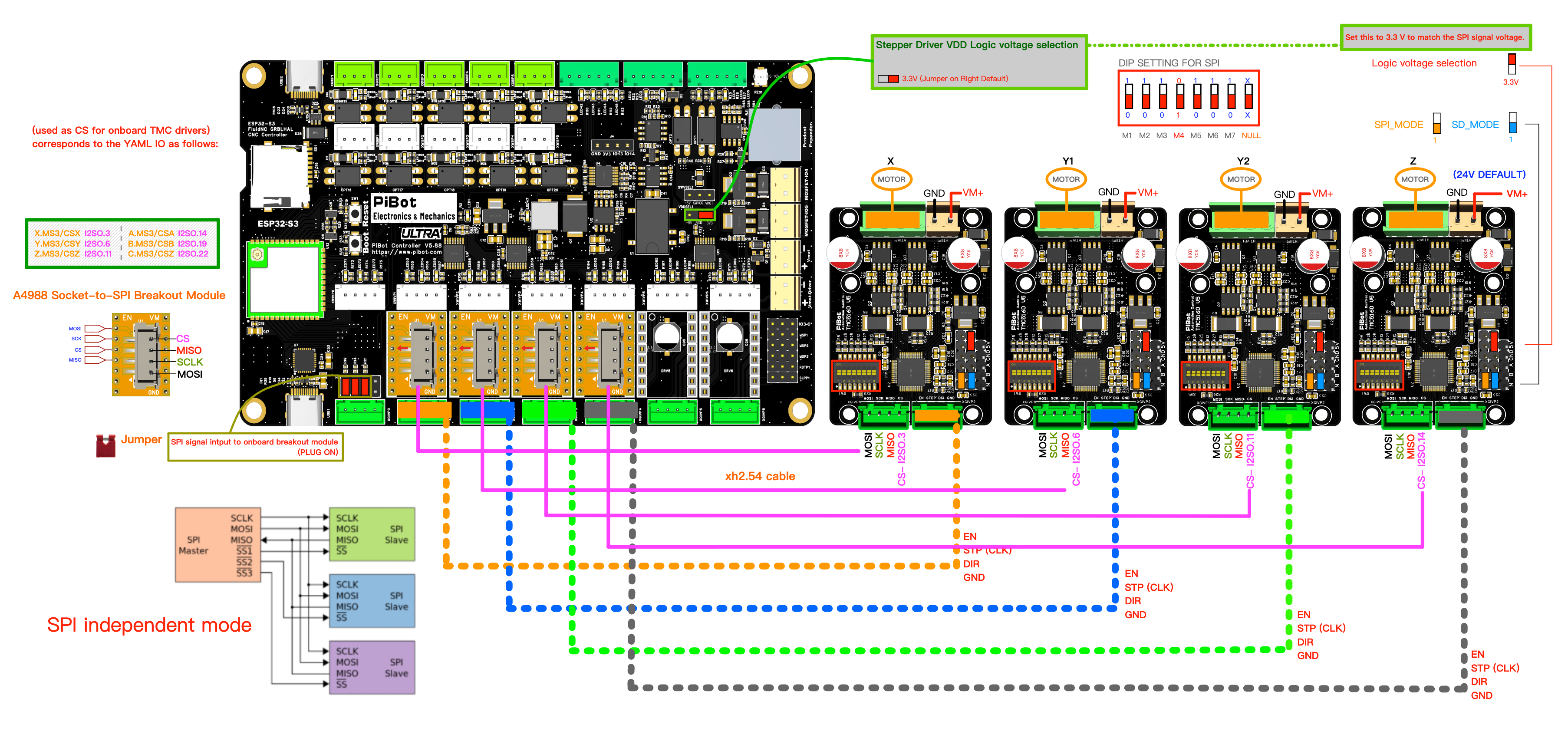Click the 'Z.MS3/CSZ I2SO.11' entry
Image resolution: width=1568 pixels, height=738 pixels.
(x=72, y=254)
